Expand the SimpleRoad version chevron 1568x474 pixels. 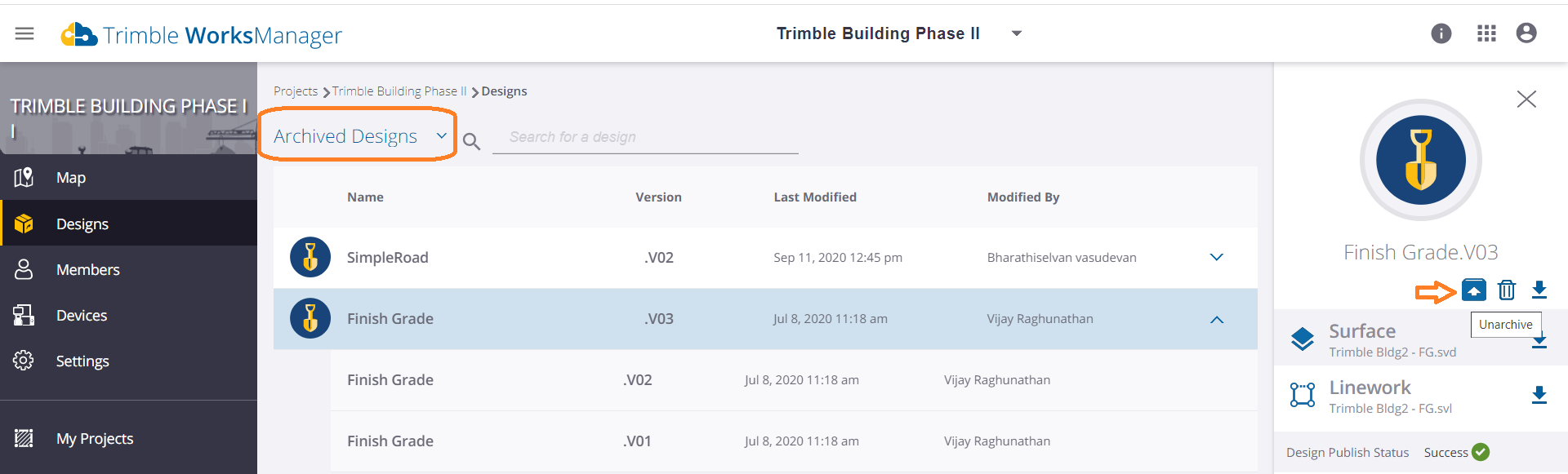tap(1216, 257)
